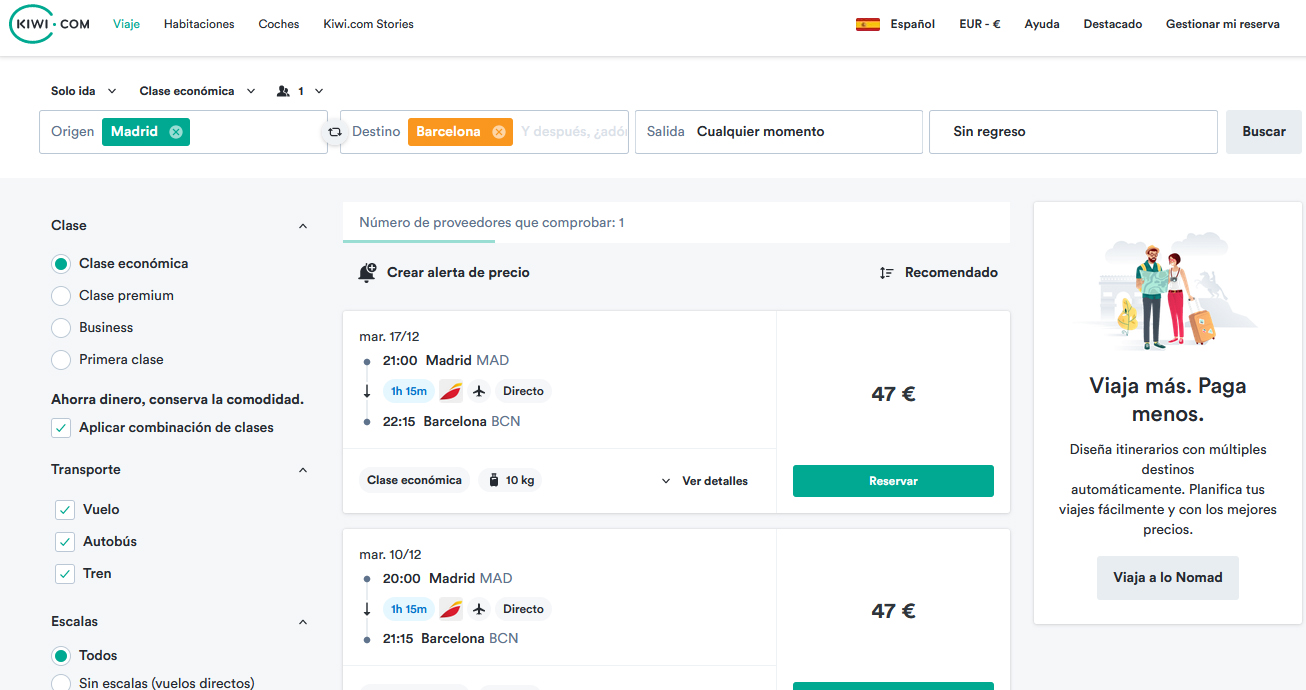Toggle Aplicar combinación de clases checkbox
The image size is (1306, 690).
61,428
